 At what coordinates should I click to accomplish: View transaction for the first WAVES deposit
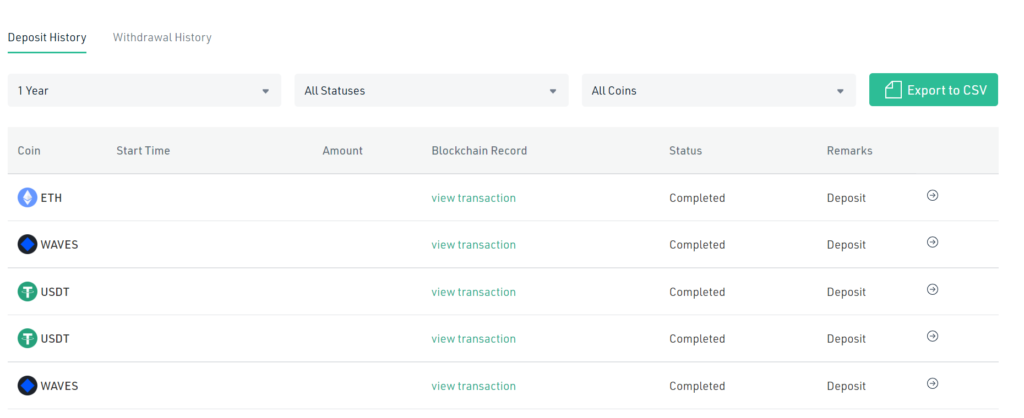pyautogui.click(x=473, y=245)
